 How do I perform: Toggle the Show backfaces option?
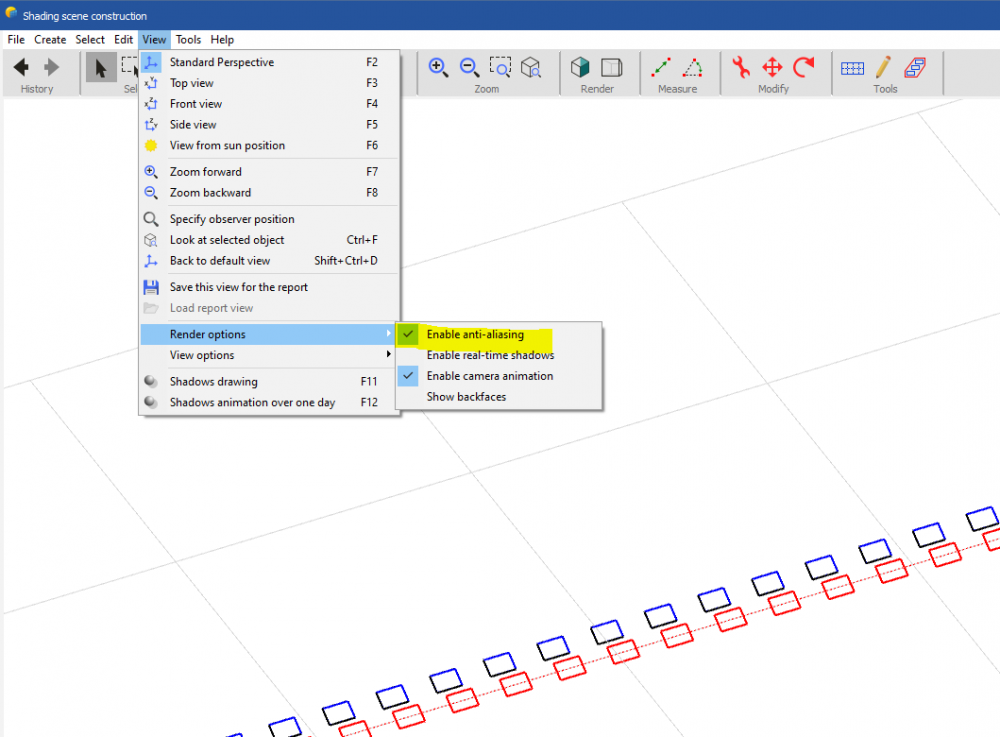(x=466, y=397)
